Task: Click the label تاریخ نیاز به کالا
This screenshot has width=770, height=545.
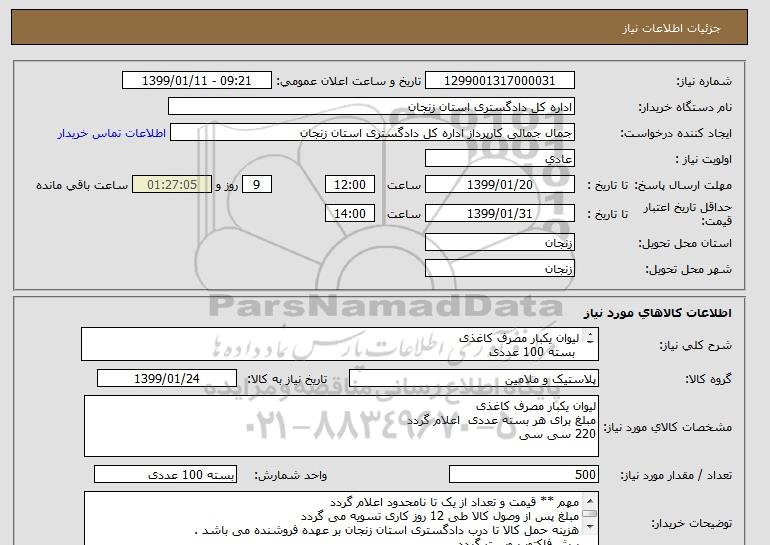Action: [x=287, y=379]
